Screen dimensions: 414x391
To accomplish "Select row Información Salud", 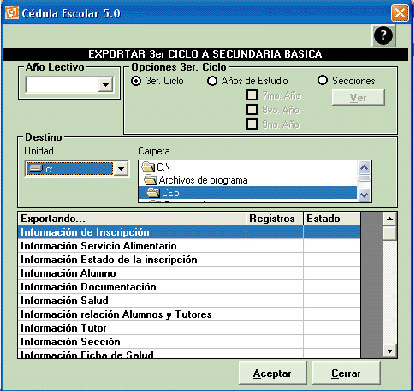I will click(x=189, y=301).
